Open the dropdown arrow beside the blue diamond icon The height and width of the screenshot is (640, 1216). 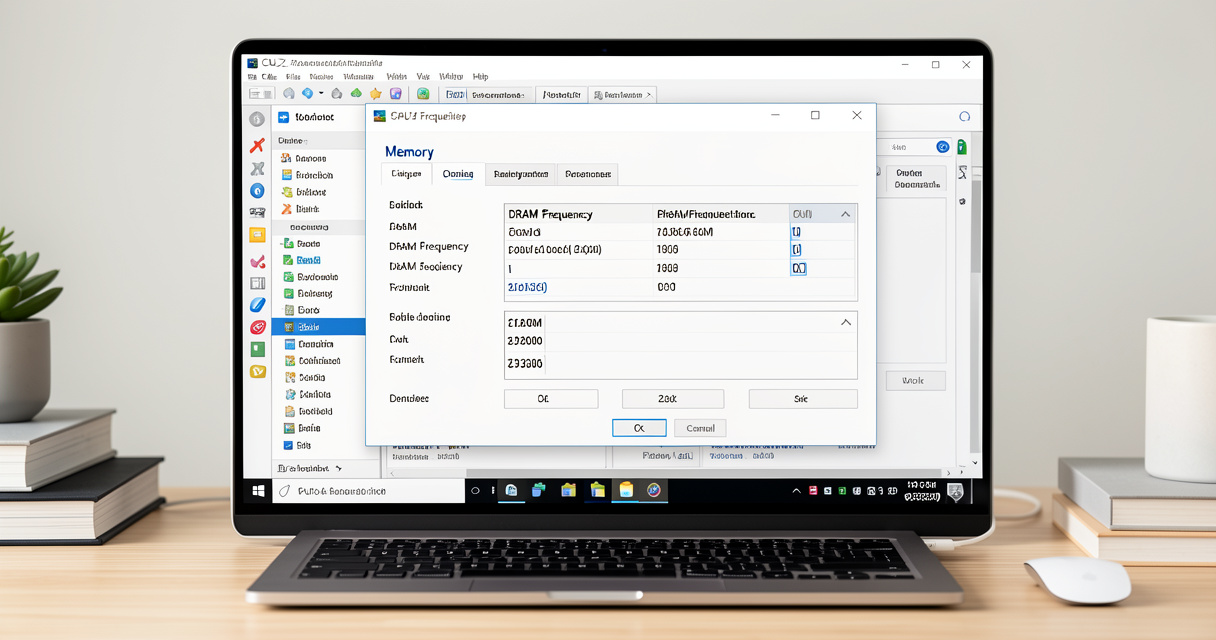click(321, 94)
